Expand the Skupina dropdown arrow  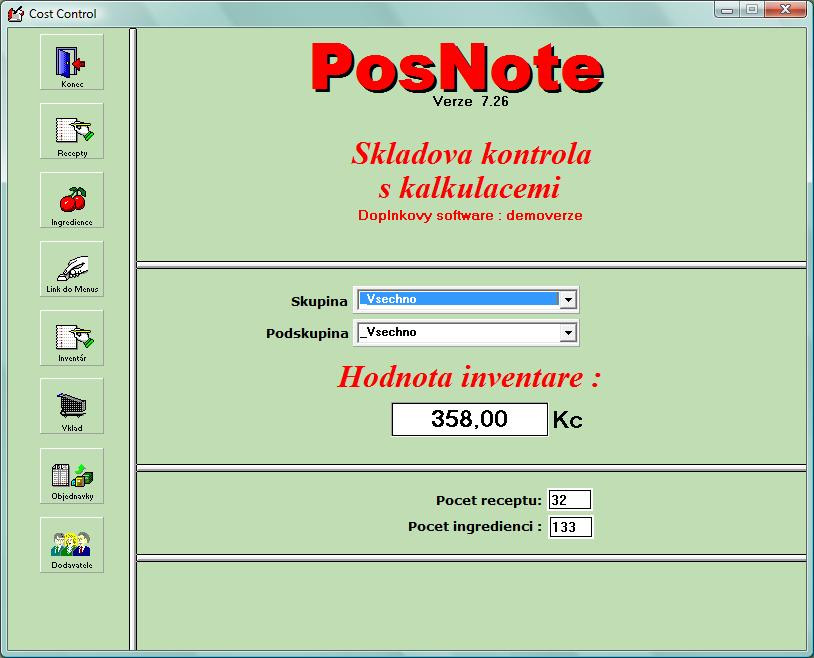[568, 300]
